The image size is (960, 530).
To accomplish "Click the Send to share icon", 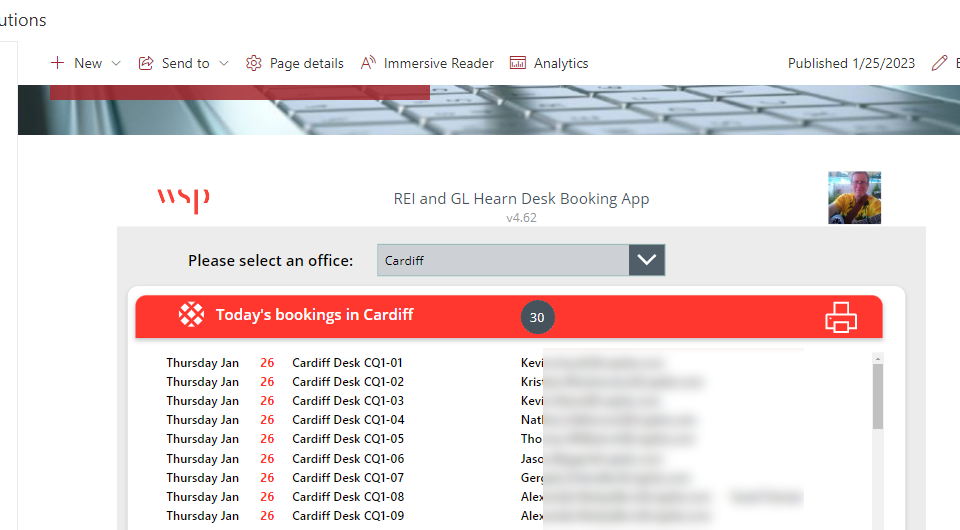I will [x=146, y=63].
